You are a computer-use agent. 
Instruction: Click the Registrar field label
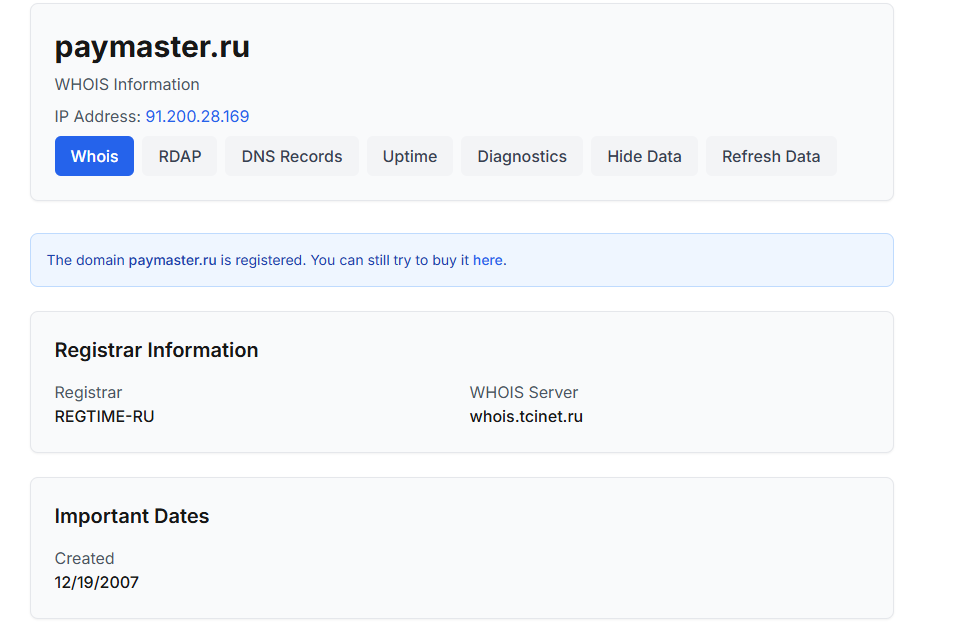(x=88, y=392)
